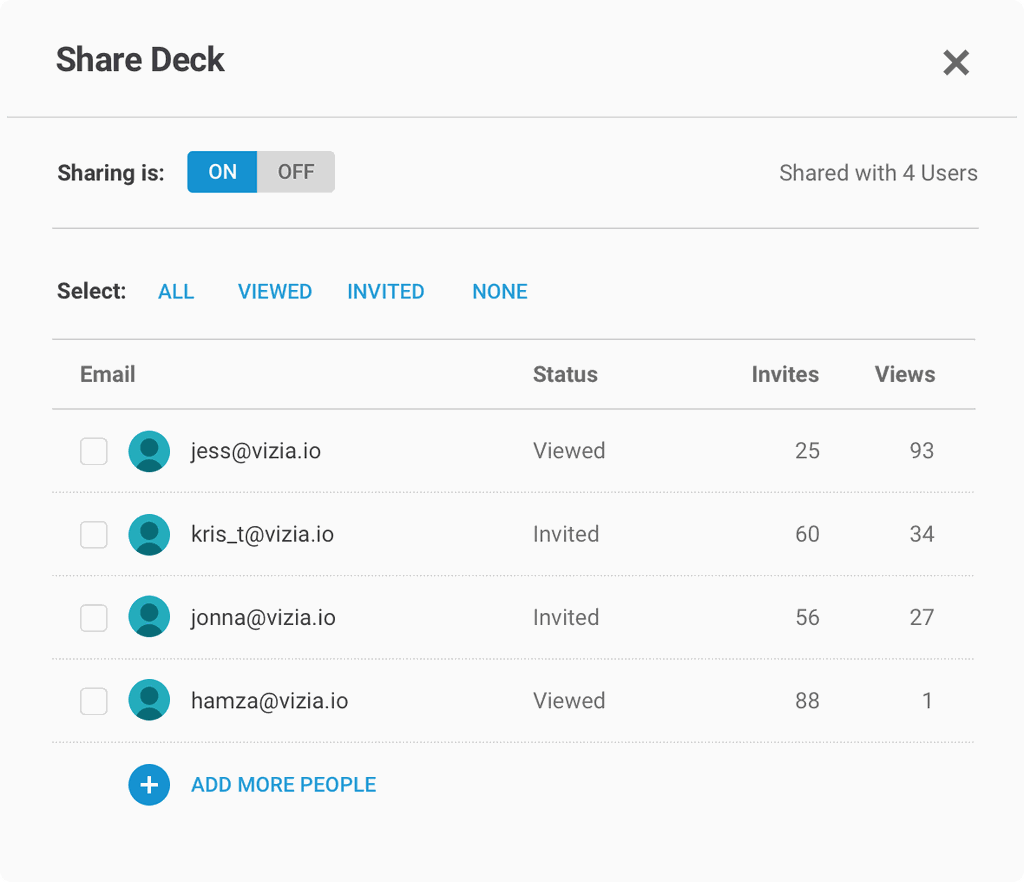The height and width of the screenshot is (882, 1024).
Task: Click the avatar icon for jonna@vizia.io
Action: tap(149, 618)
